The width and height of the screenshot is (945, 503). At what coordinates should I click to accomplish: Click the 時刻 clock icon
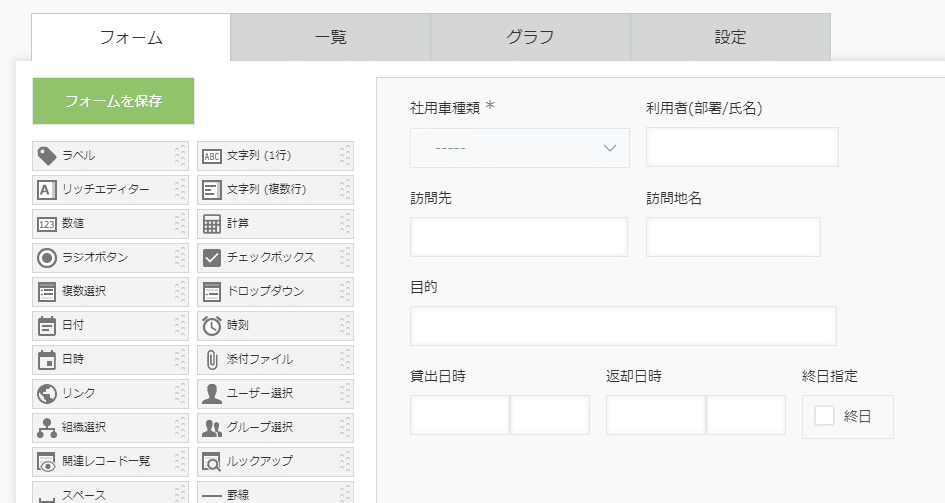212,326
